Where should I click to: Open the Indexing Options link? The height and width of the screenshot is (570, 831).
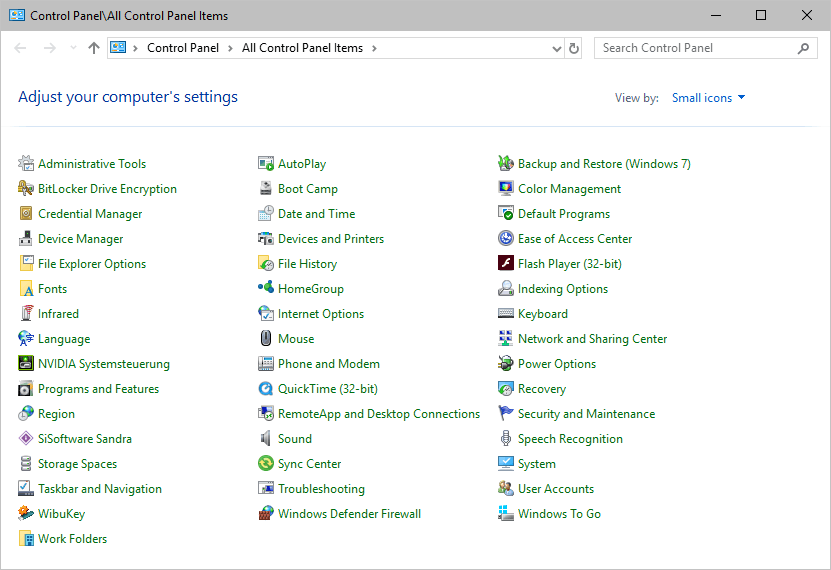click(563, 289)
